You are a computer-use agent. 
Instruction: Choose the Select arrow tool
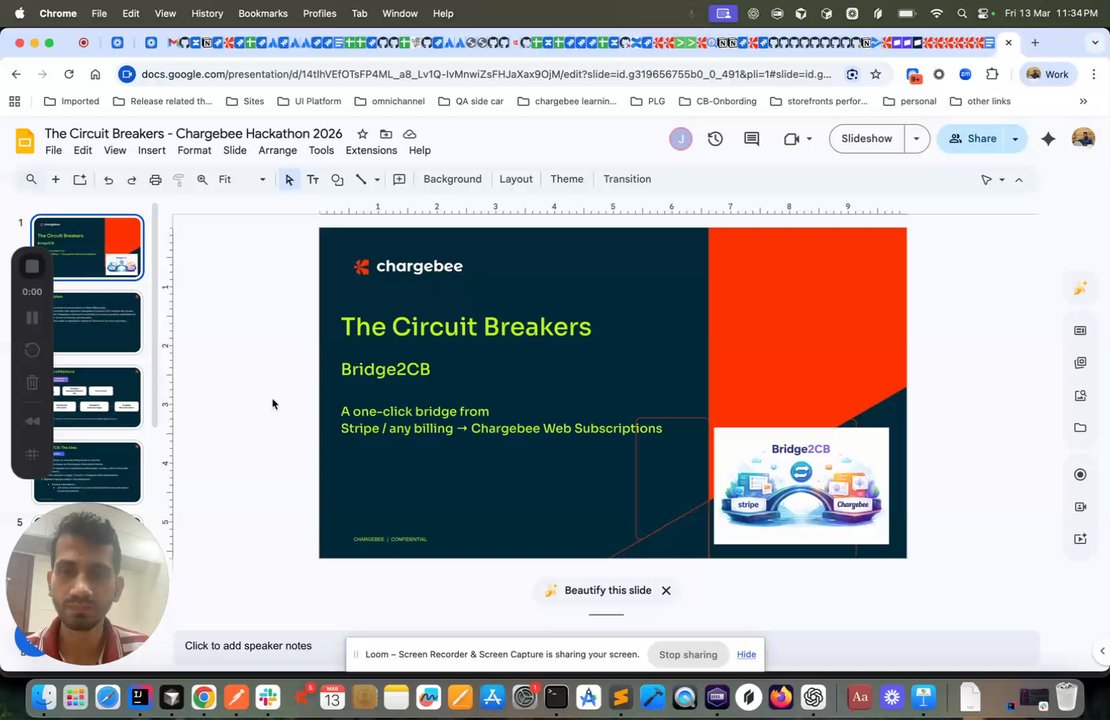tap(289, 180)
